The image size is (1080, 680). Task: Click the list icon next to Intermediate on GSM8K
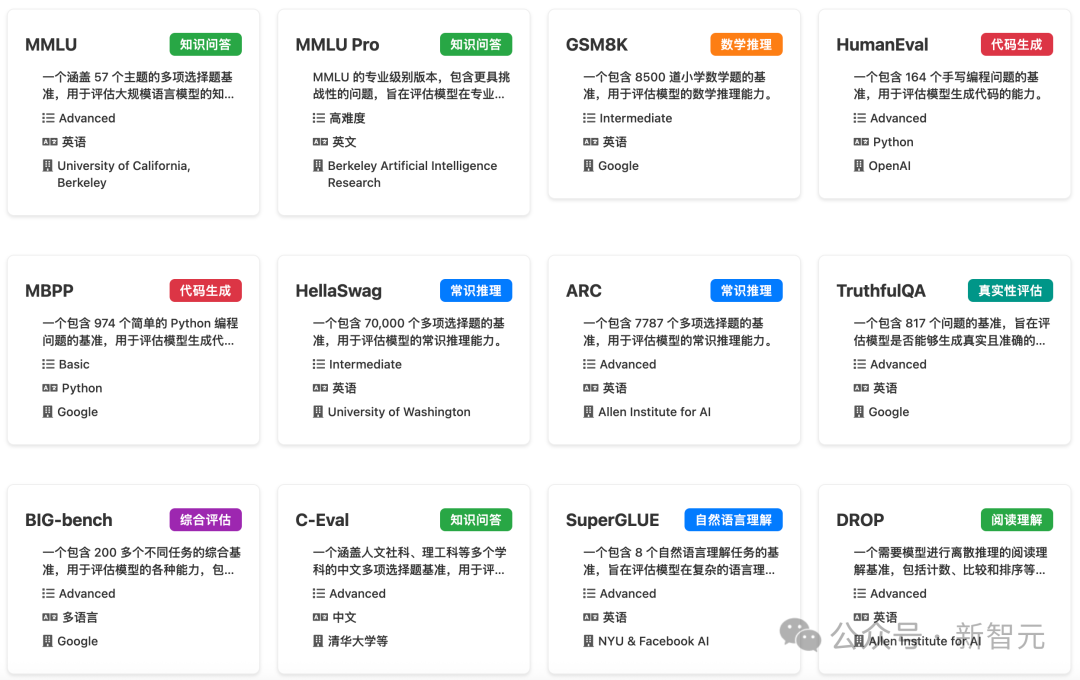click(x=589, y=118)
